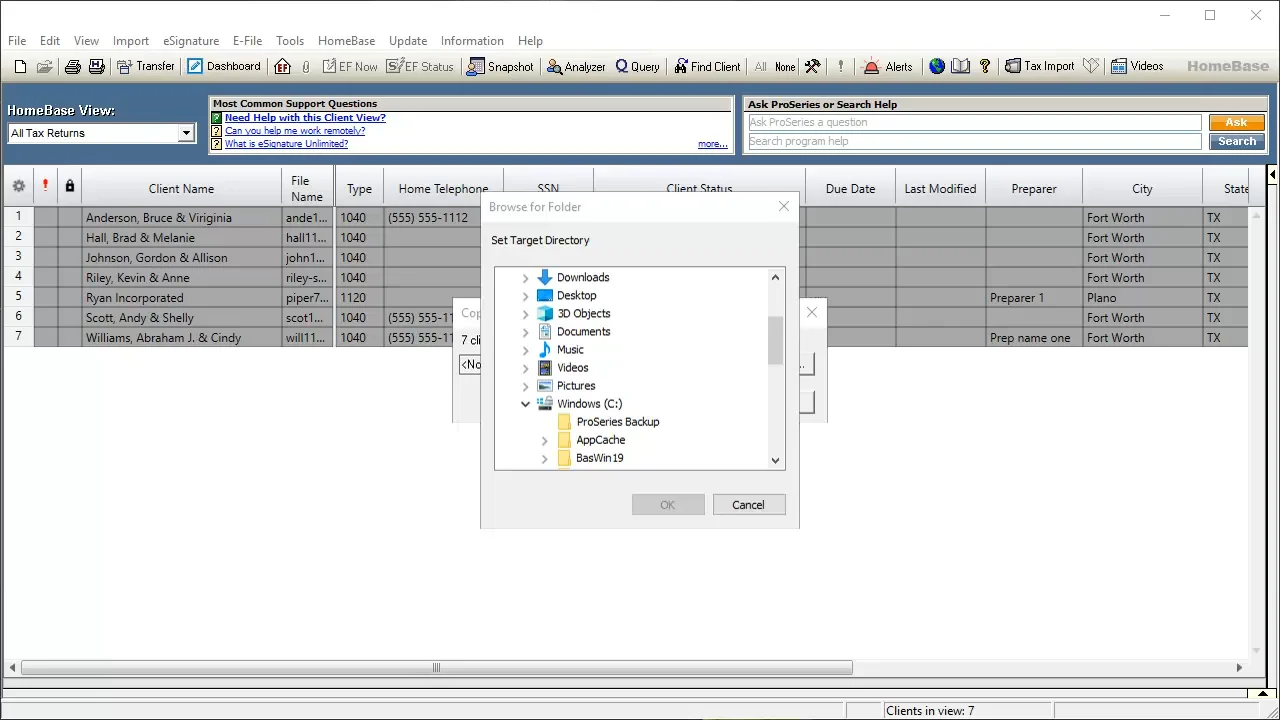
Task: Click the yellow question mark help icon
Action: tap(985, 67)
